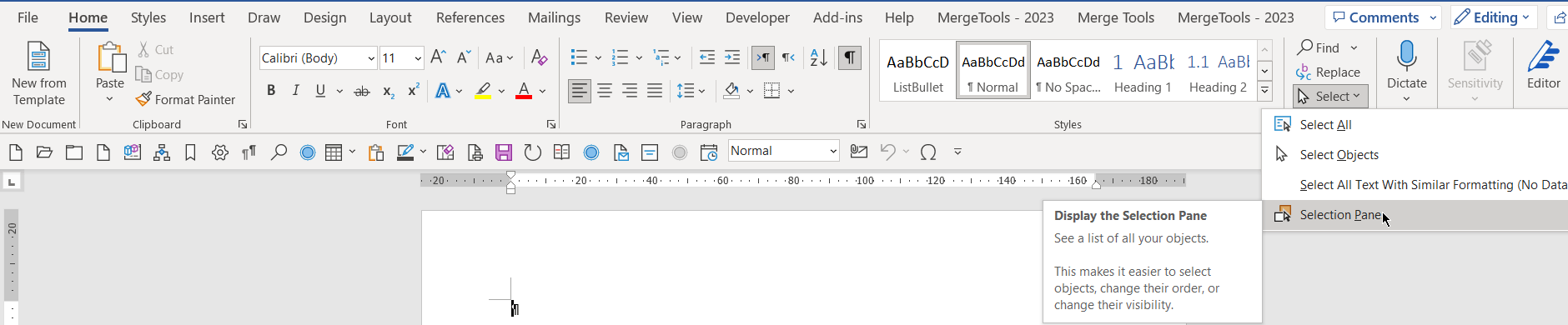Toggle right-to-left text direction

click(x=788, y=57)
